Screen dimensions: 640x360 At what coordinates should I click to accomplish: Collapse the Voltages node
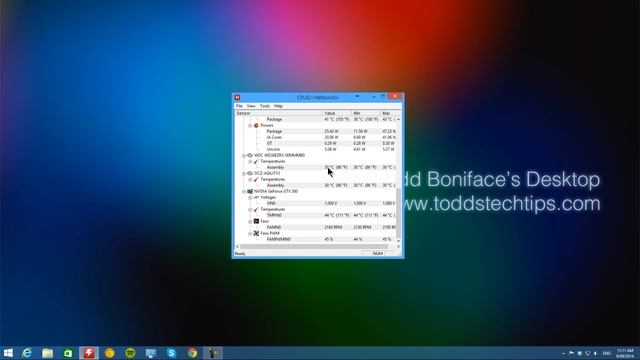click(x=250, y=198)
